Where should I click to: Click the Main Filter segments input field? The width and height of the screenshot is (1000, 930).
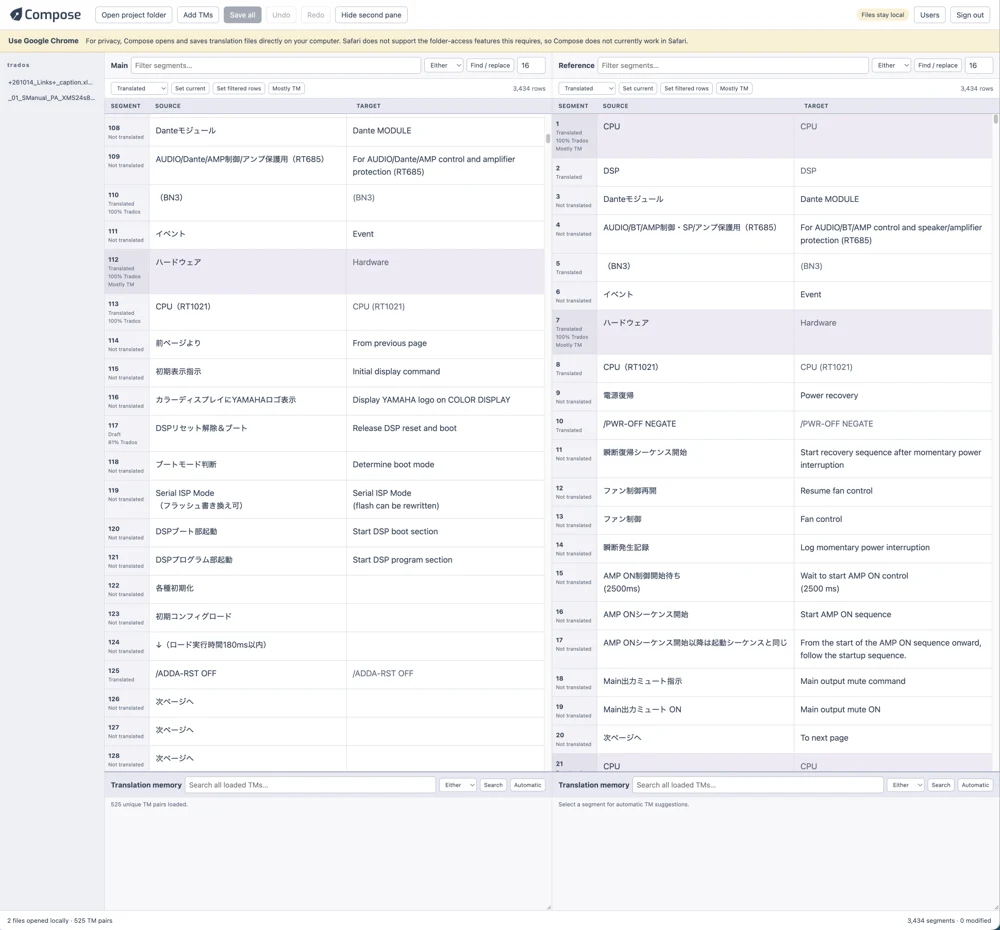coord(276,65)
